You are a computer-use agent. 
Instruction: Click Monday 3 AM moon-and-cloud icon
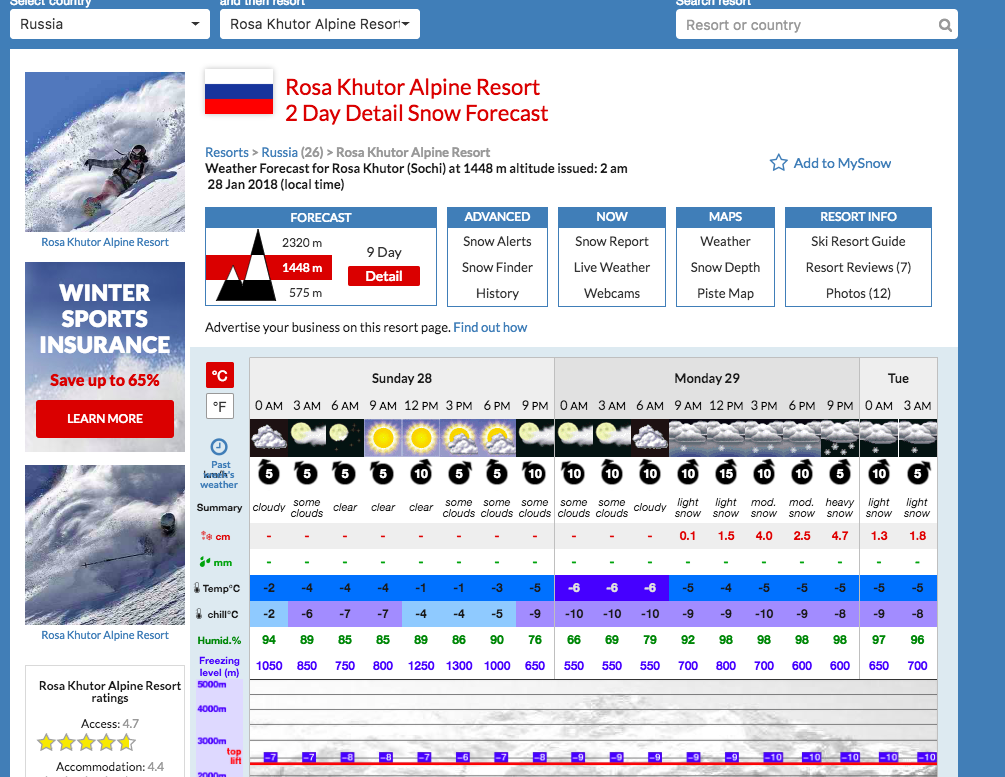coord(612,438)
